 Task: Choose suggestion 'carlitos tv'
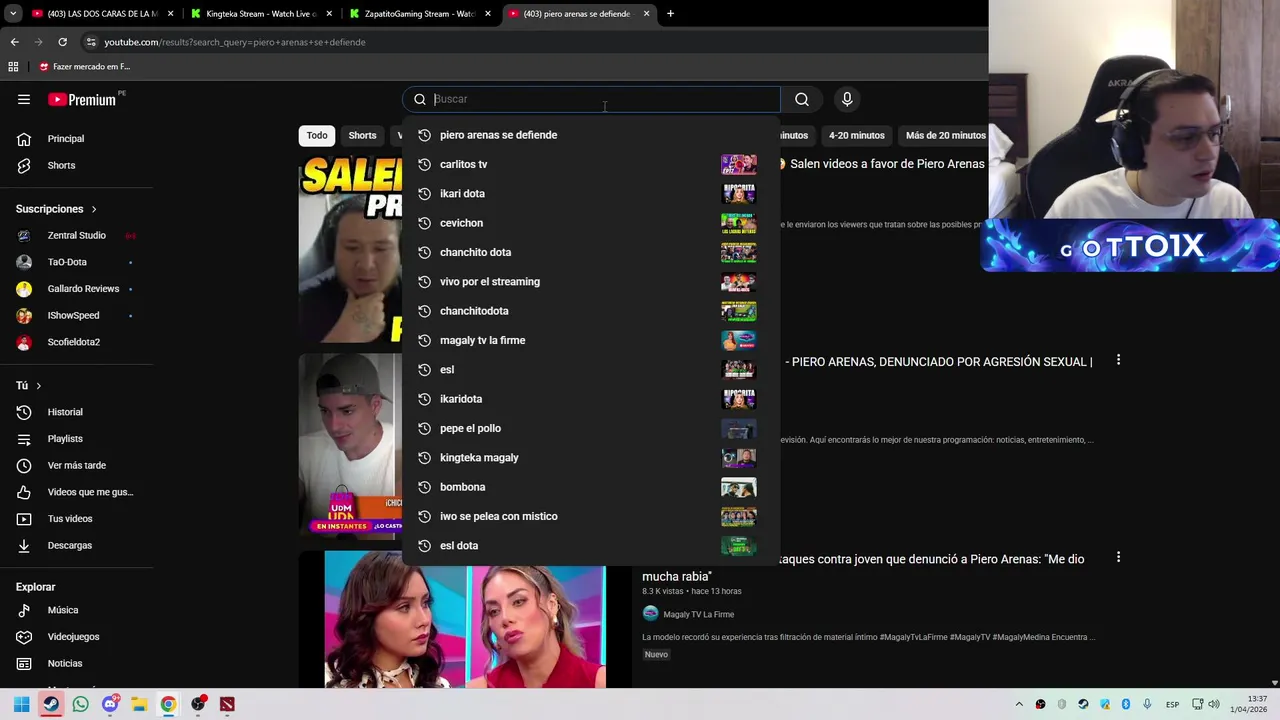pos(590,164)
